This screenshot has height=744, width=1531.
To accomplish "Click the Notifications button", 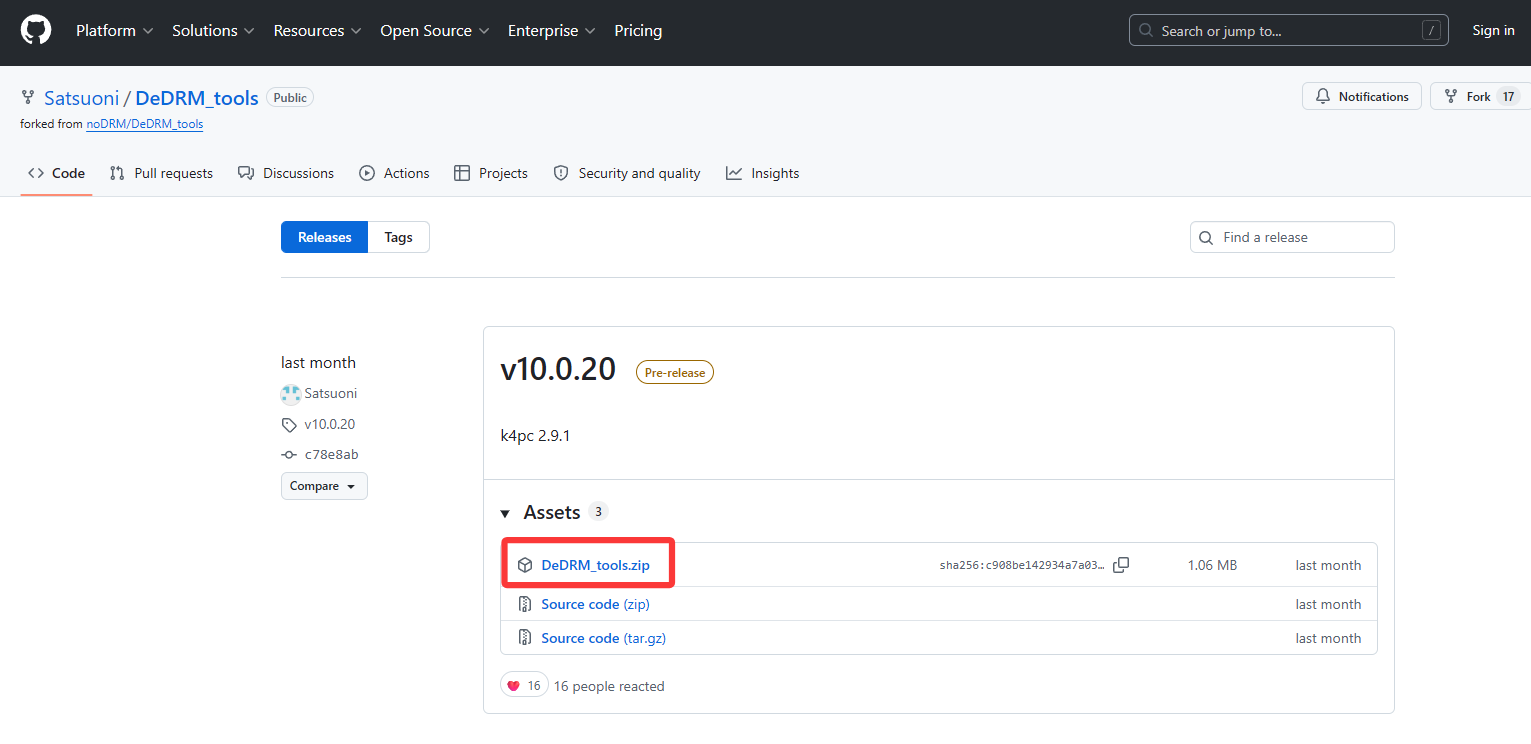I will click(x=1362, y=97).
